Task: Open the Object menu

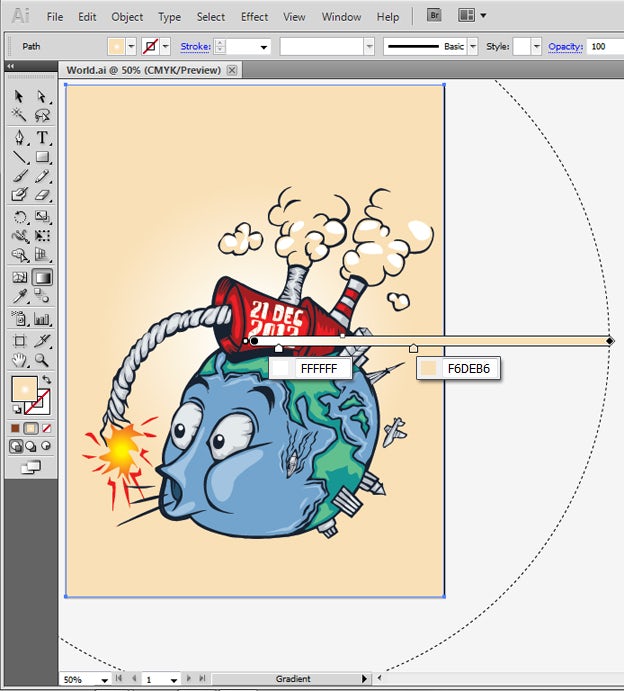Action: (x=127, y=17)
